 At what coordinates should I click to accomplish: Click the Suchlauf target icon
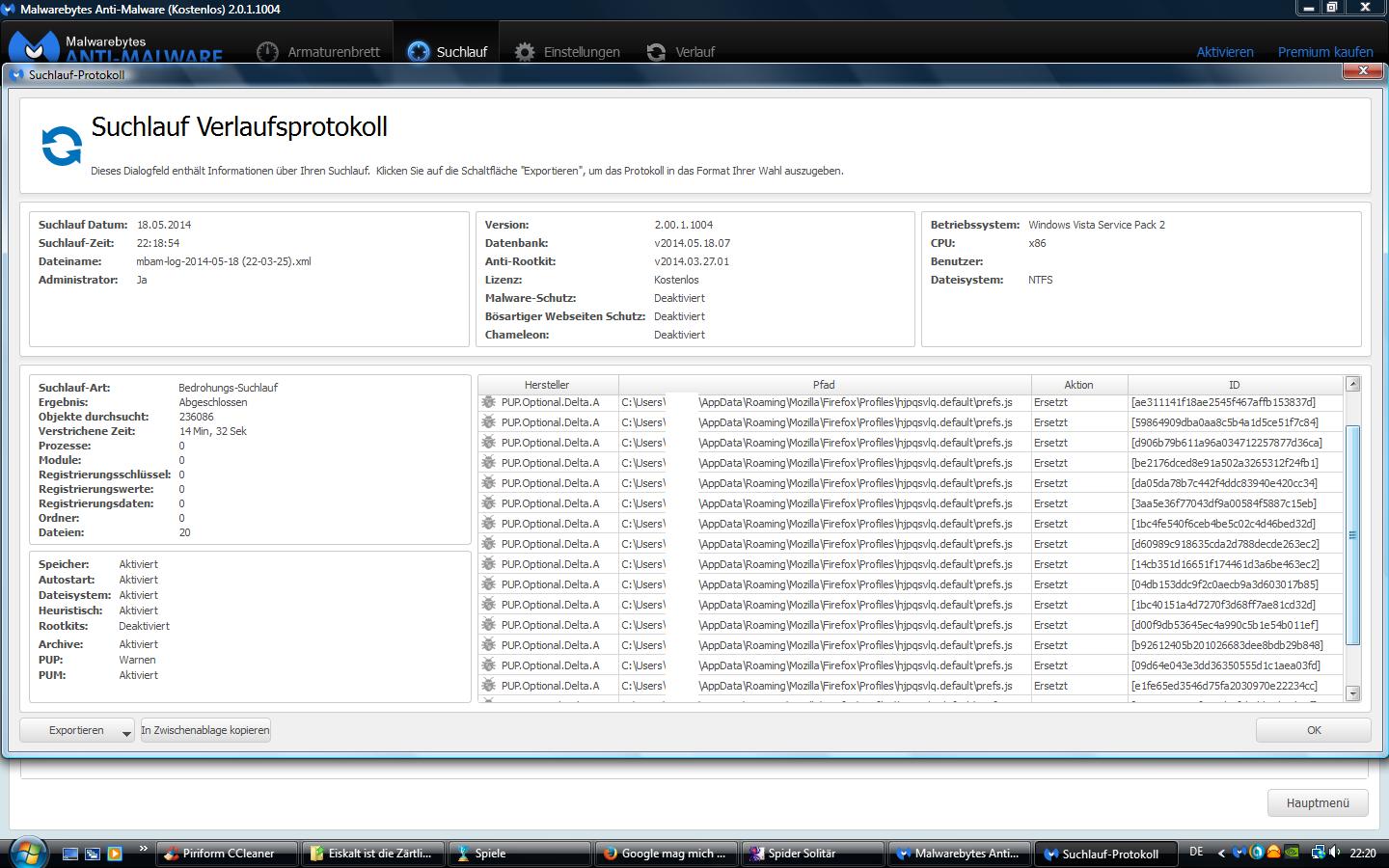tap(419, 52)
